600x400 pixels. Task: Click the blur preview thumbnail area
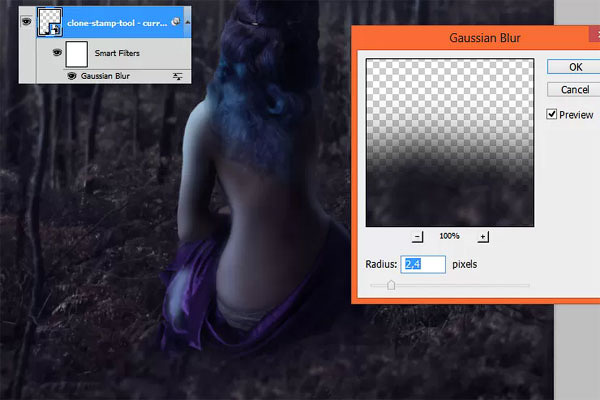pyautogui.click(x=450, y=142)
